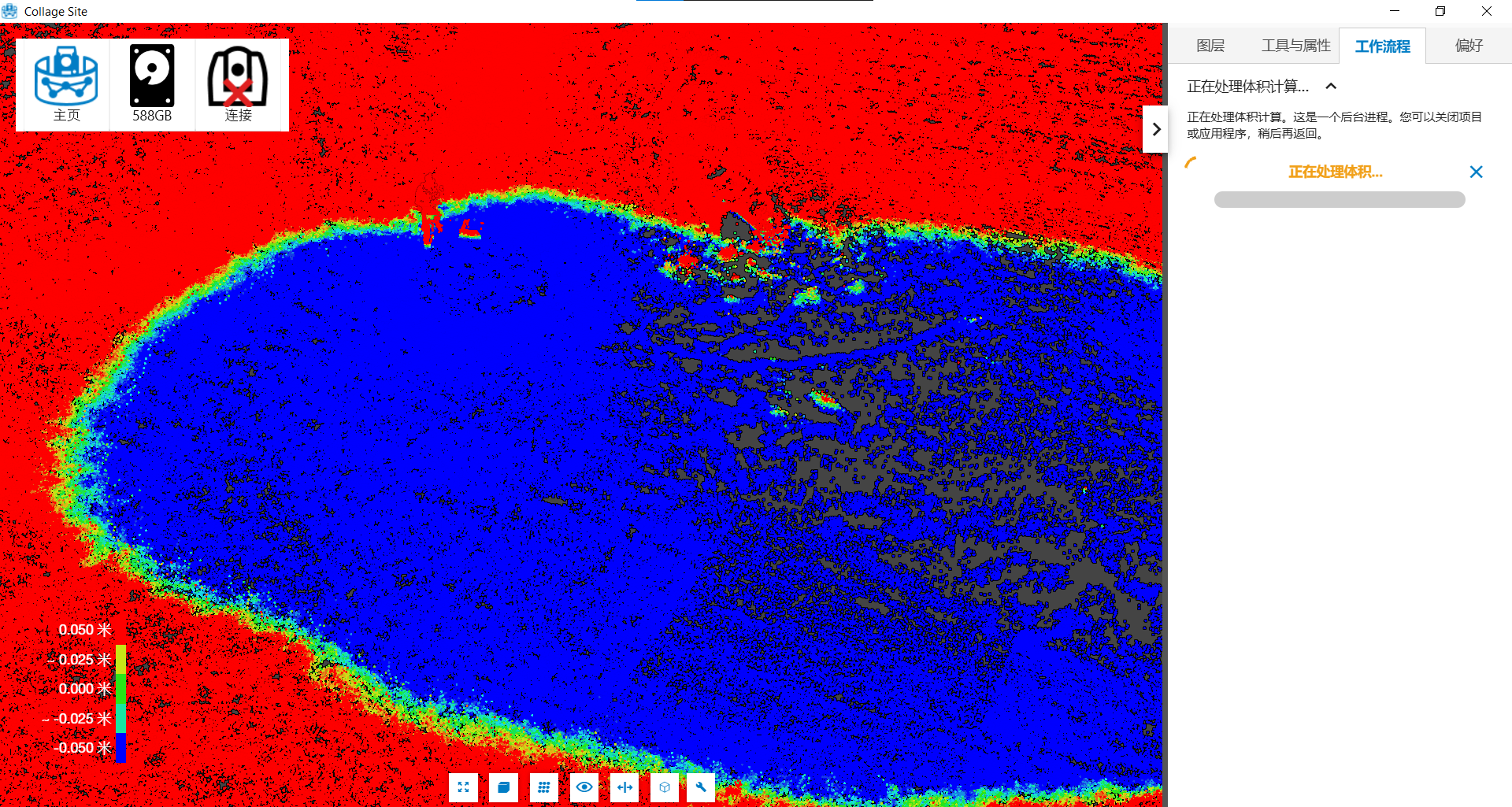This screenshot has height=807, width=1512.
Task: Switch to the 图层 tab
Action: pos(1210,46)
